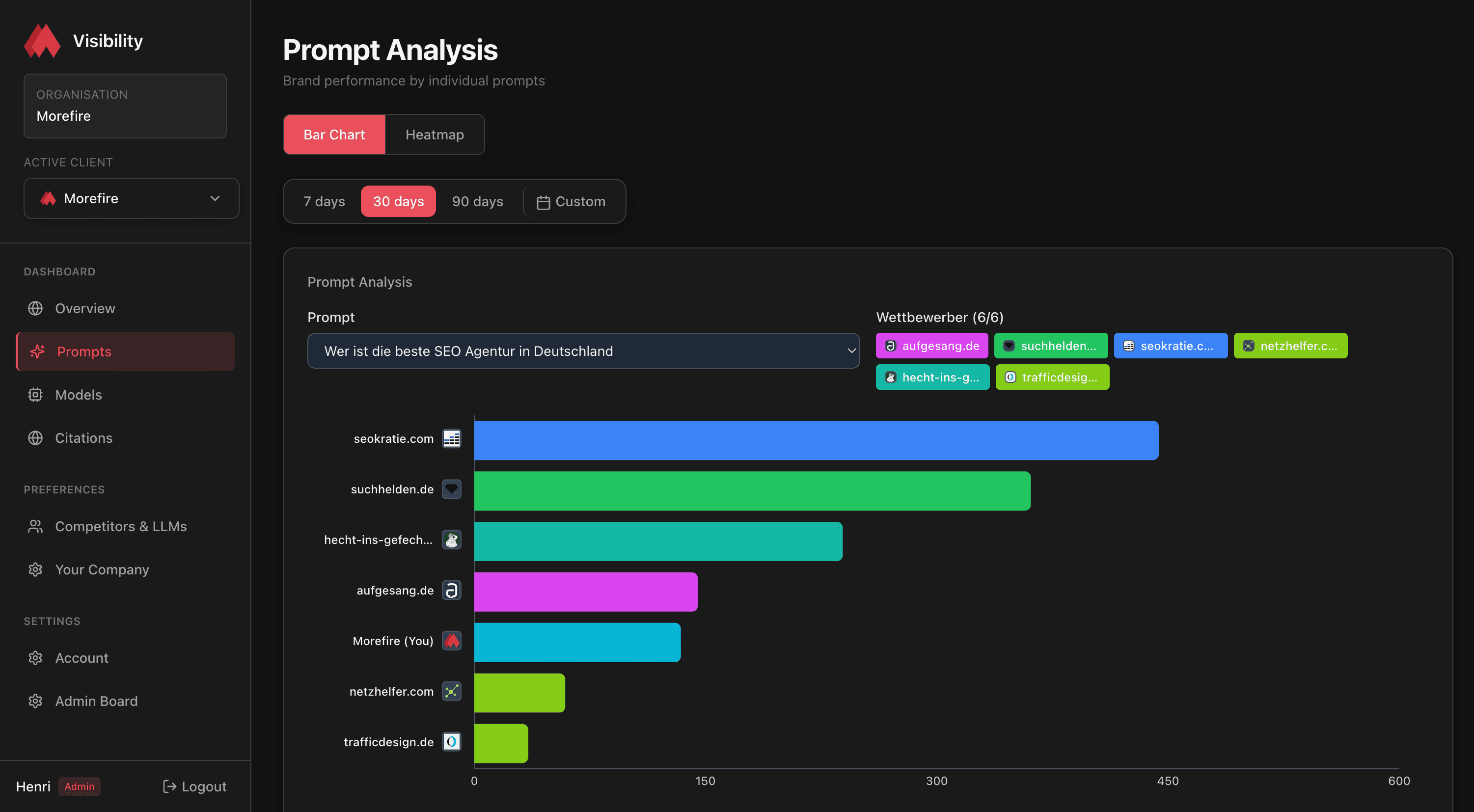Viewport: 1474px width, 812px height.
Task: Expand the prompt list with the chevron
Action: tap(851, 351)
